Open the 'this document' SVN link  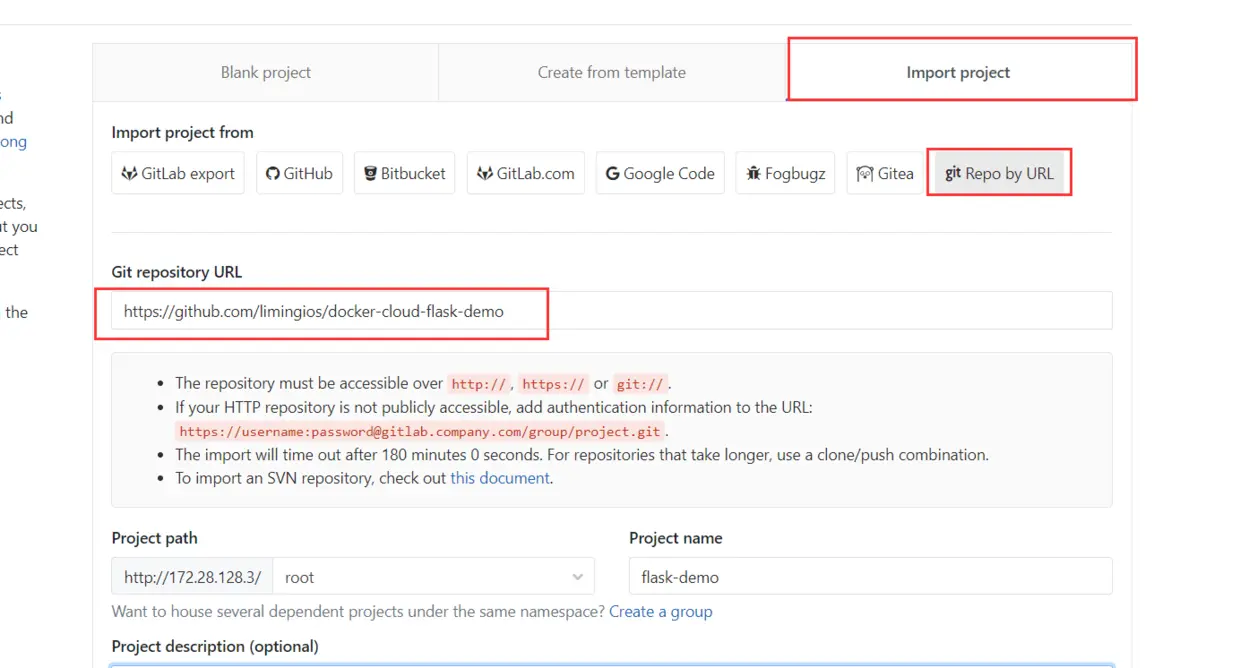[500, 478]
